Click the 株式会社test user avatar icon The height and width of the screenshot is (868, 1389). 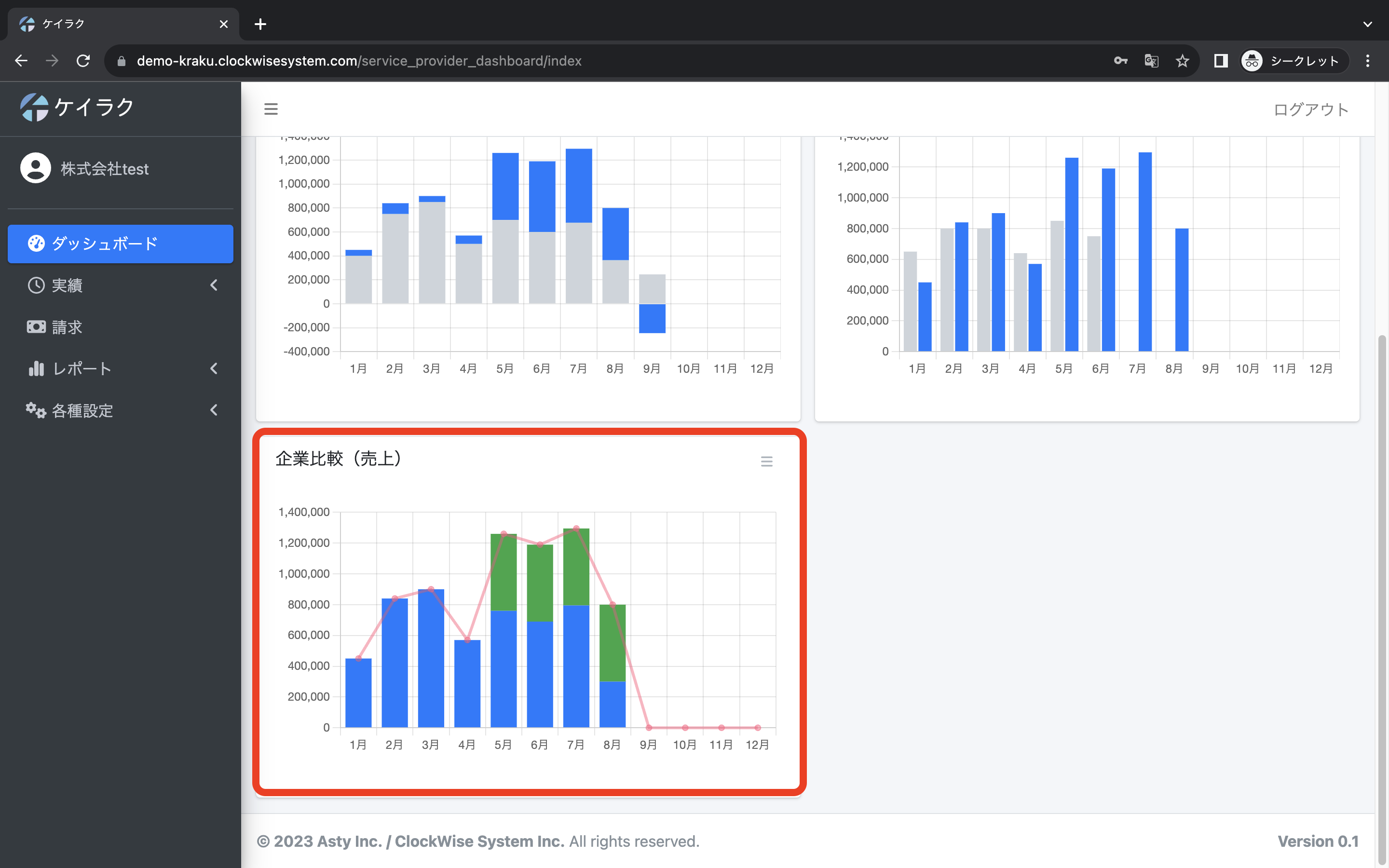click(x=36, y=168)
